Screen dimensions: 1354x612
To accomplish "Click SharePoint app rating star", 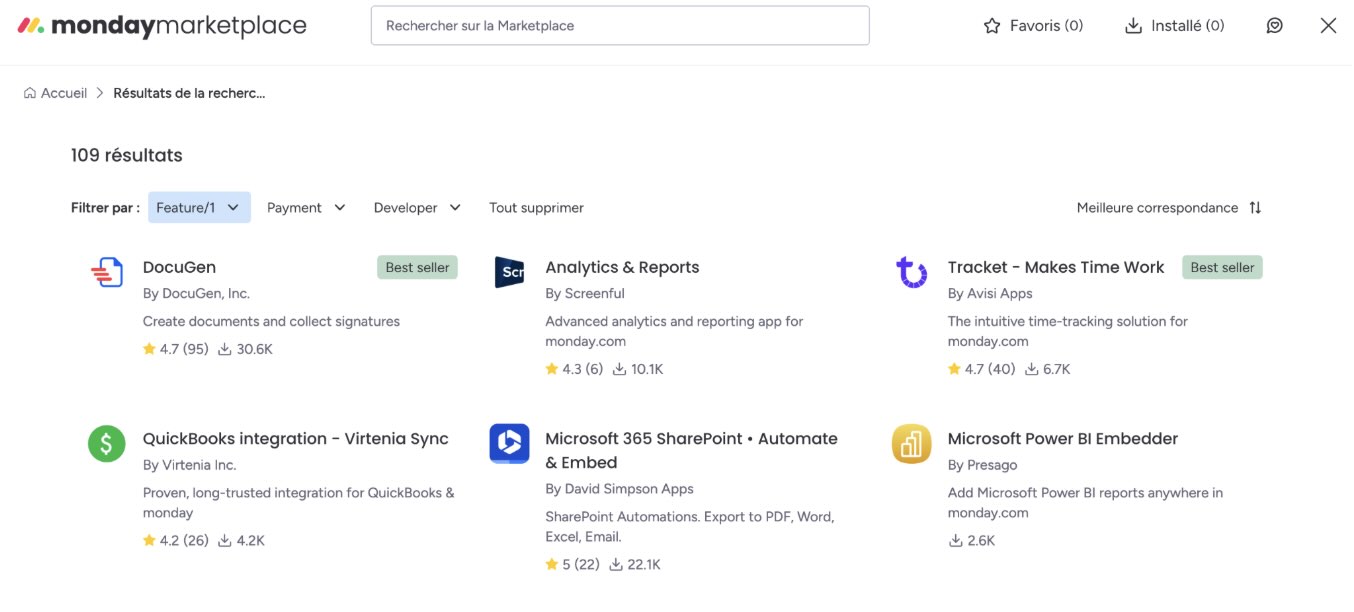I will point(551,564).
